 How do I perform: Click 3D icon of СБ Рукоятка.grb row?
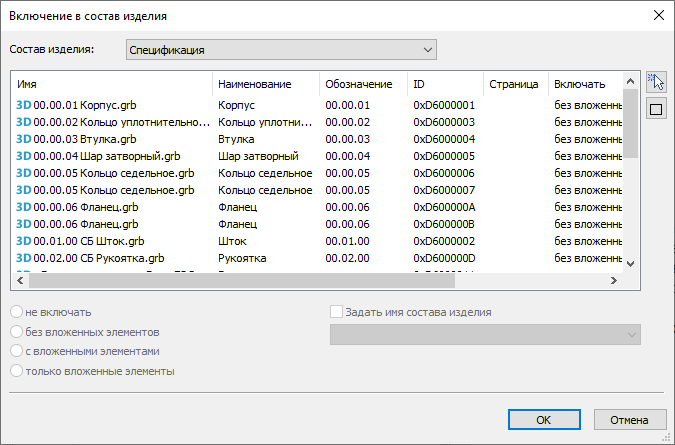(24, 258)
